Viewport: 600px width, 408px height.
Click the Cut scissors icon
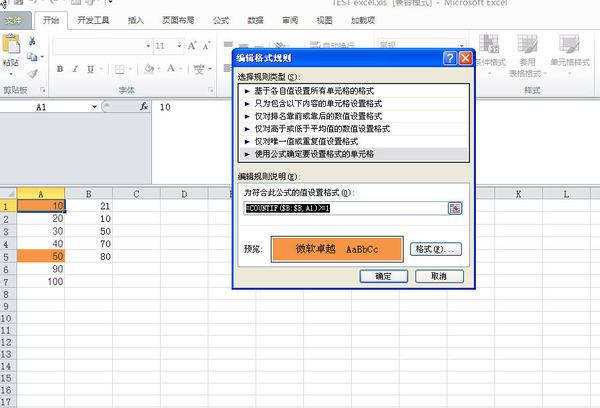click(32, 41)
